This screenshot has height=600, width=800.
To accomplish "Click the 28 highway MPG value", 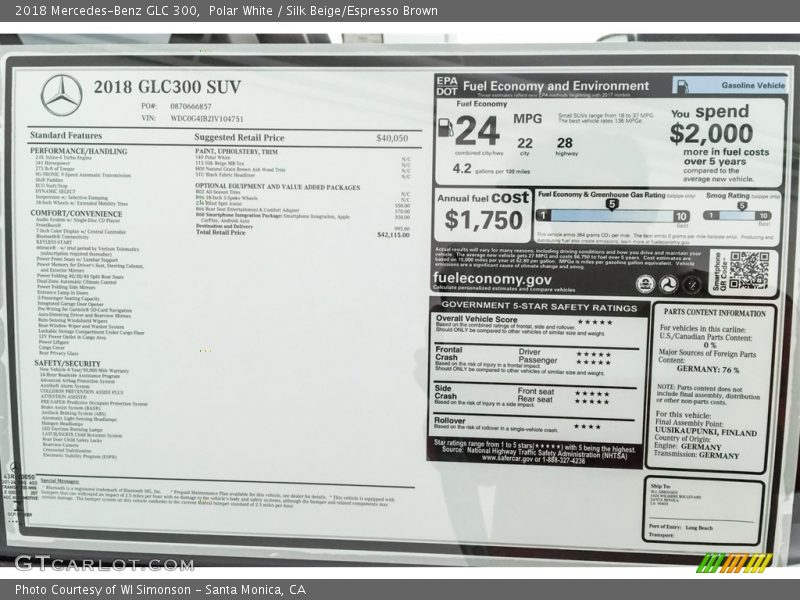I will 565,143.
